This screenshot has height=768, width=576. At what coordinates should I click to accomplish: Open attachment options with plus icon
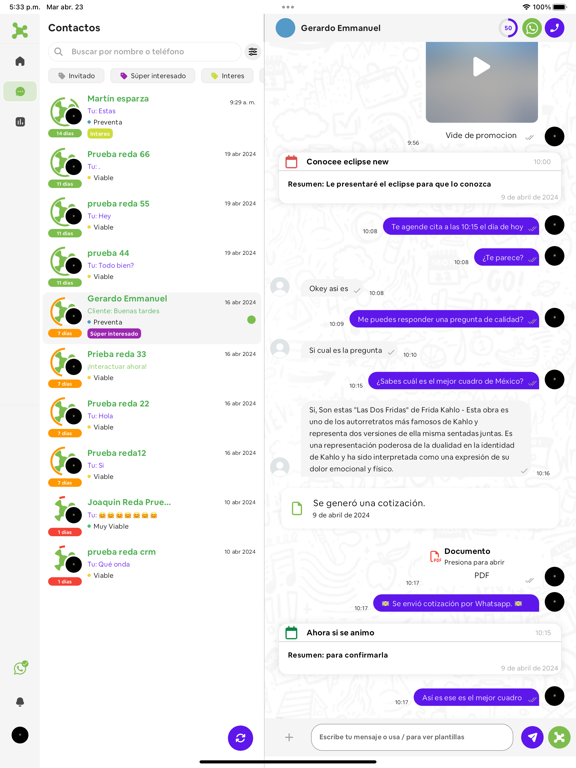pos(289,737)
